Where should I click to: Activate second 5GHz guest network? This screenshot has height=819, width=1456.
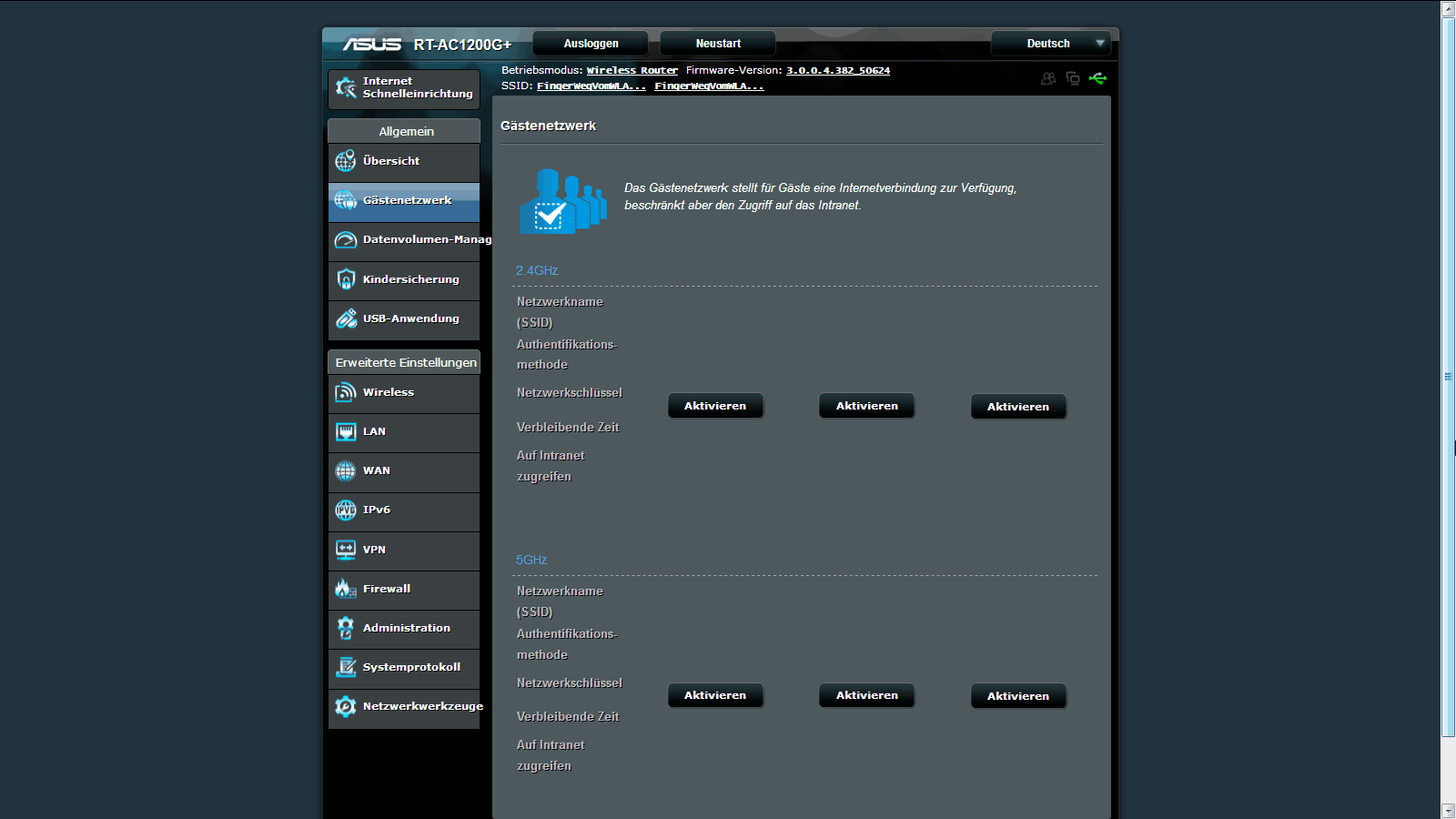[867, 695]
